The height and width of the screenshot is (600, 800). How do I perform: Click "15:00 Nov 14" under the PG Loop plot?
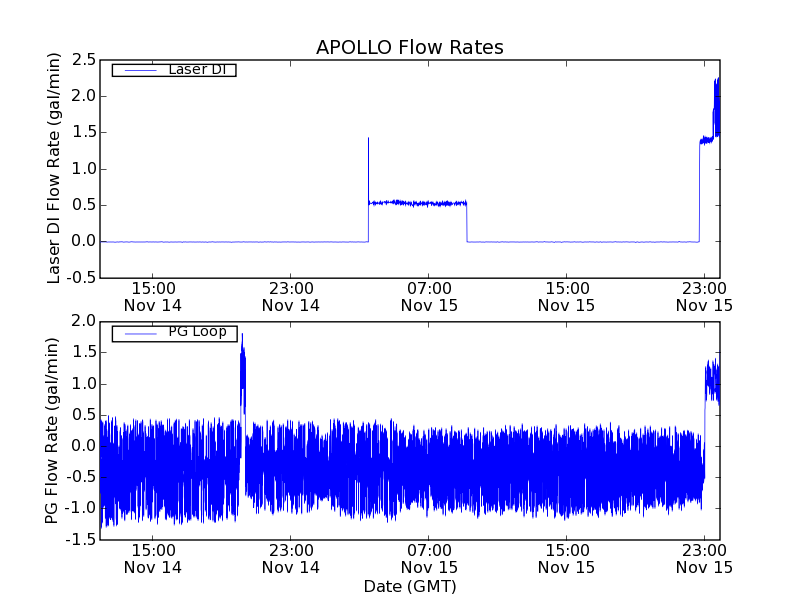click(x=153, y=559)
